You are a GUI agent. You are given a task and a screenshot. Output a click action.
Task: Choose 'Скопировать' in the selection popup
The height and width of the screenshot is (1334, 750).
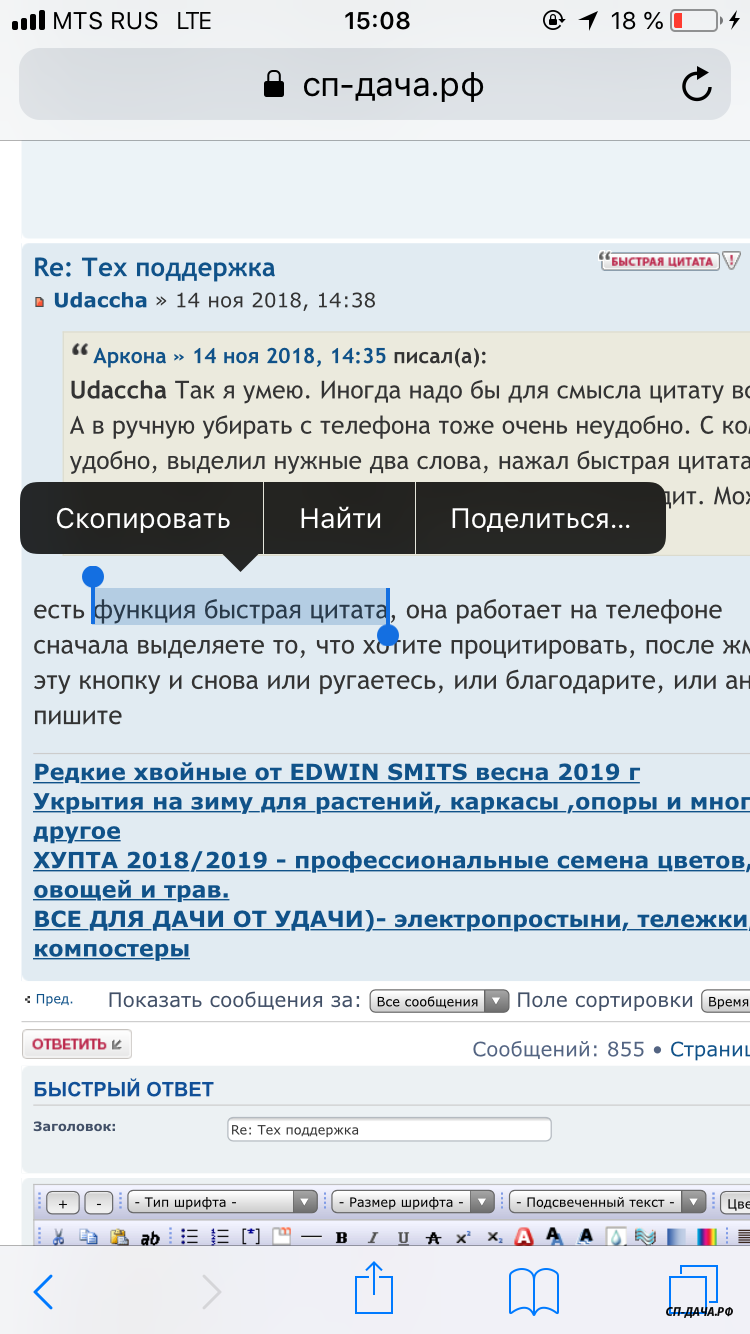[x=143, y=519]
